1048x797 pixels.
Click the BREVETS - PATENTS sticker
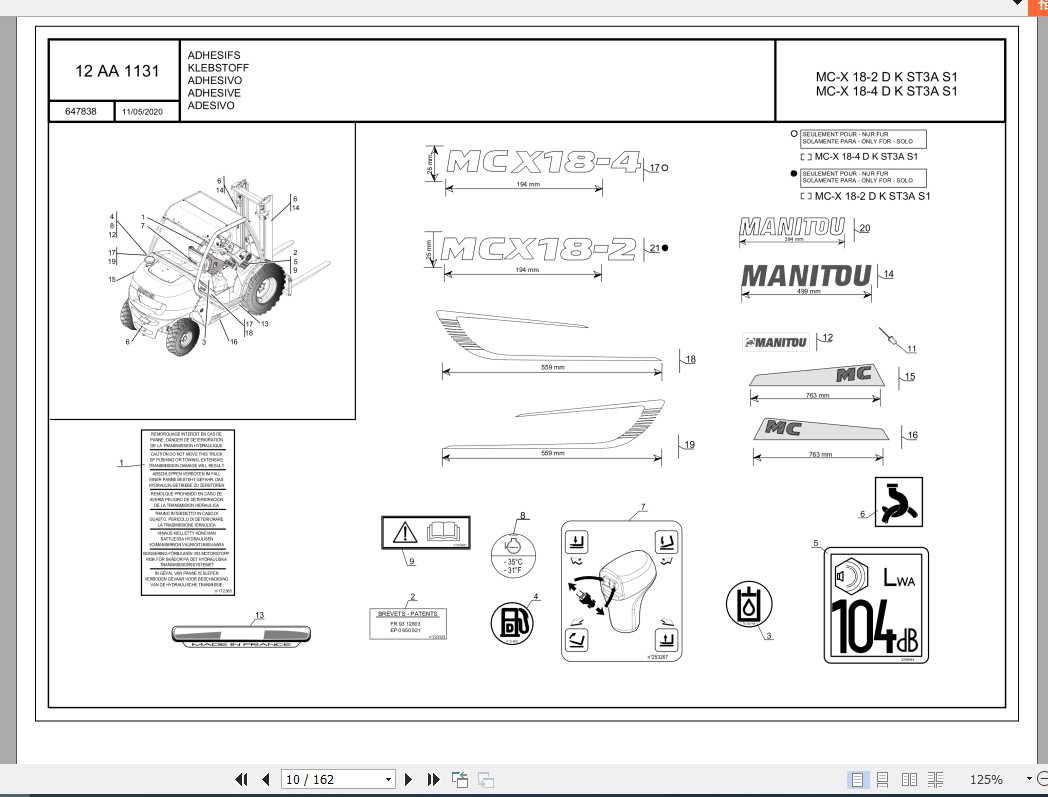411,623
